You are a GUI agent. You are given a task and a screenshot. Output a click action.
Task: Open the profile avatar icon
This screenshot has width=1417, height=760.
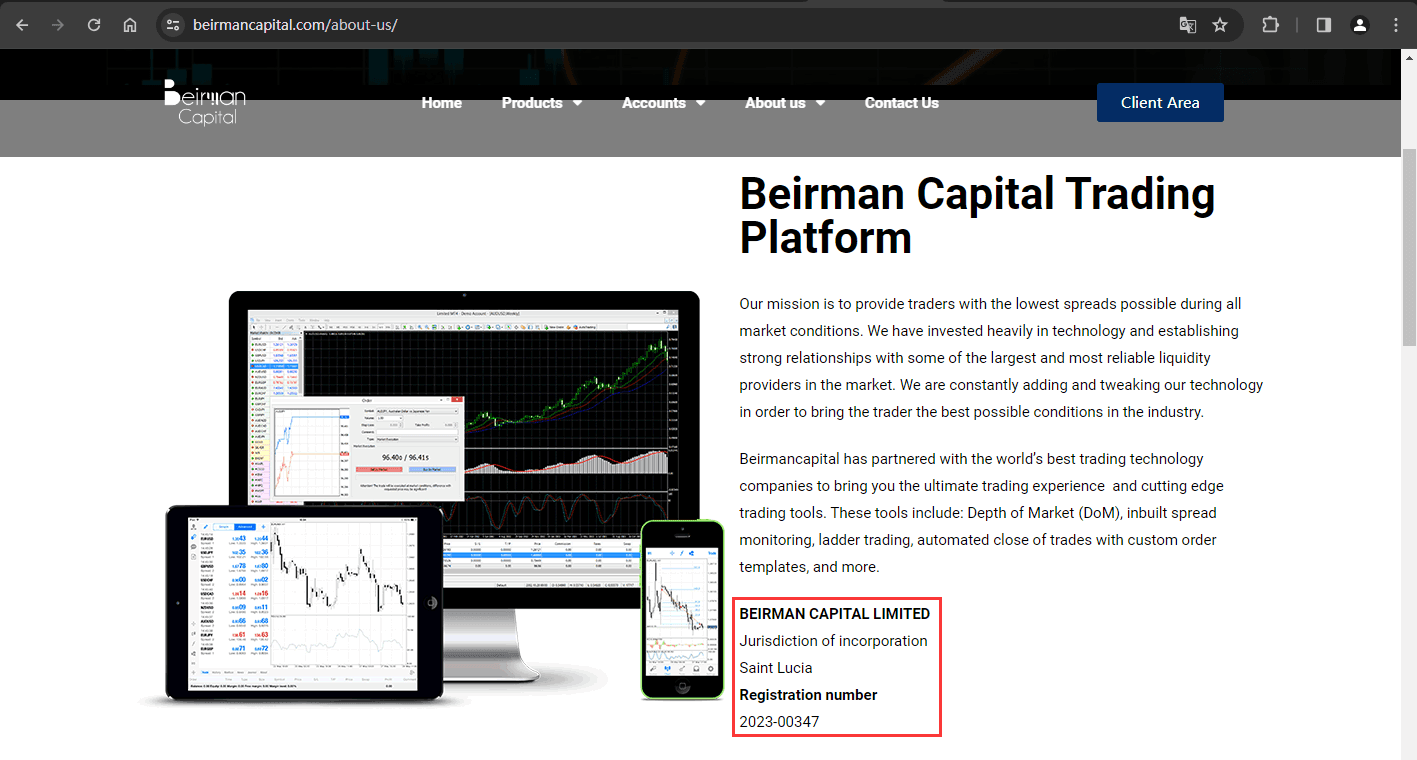[x=1360, y=25]
